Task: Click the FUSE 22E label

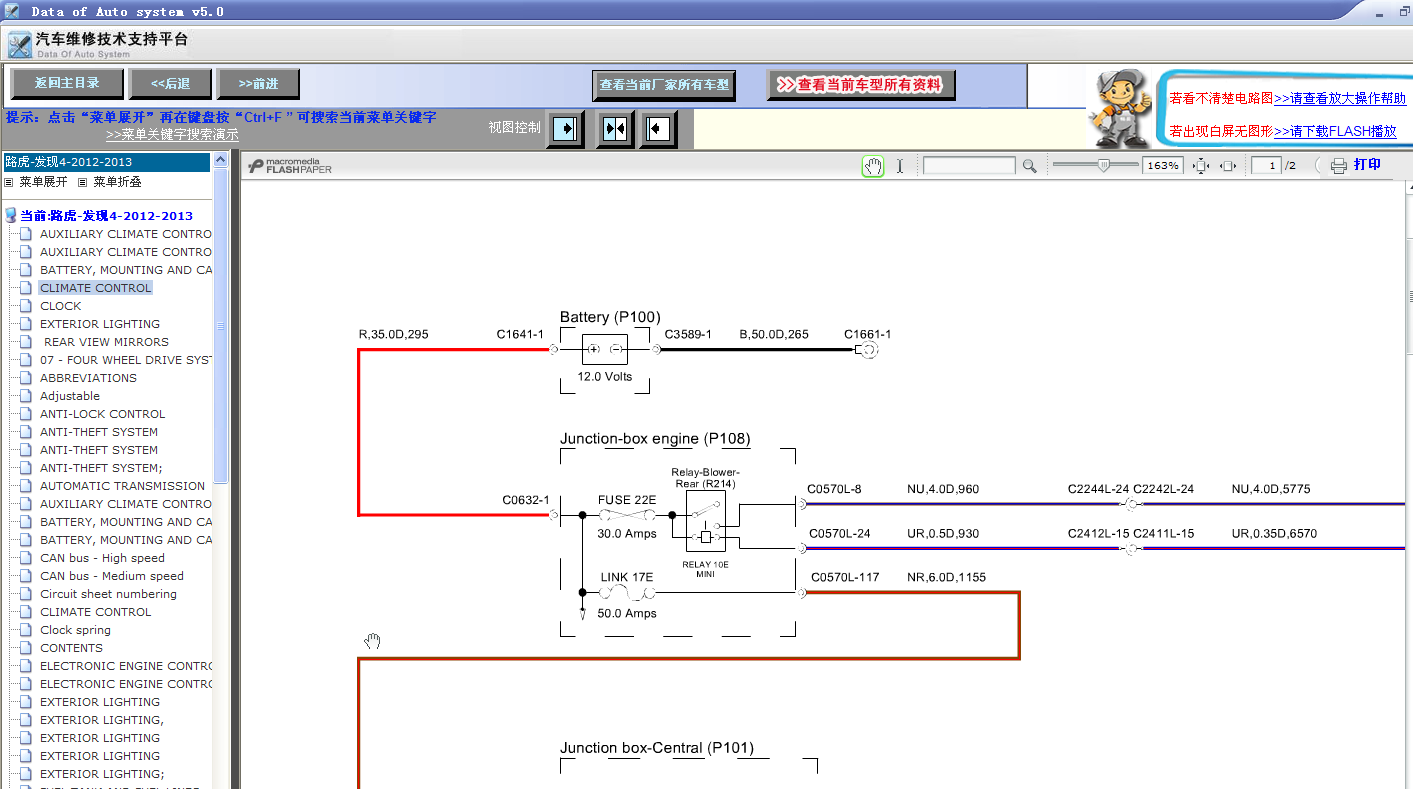Action: tap(627, 500)
